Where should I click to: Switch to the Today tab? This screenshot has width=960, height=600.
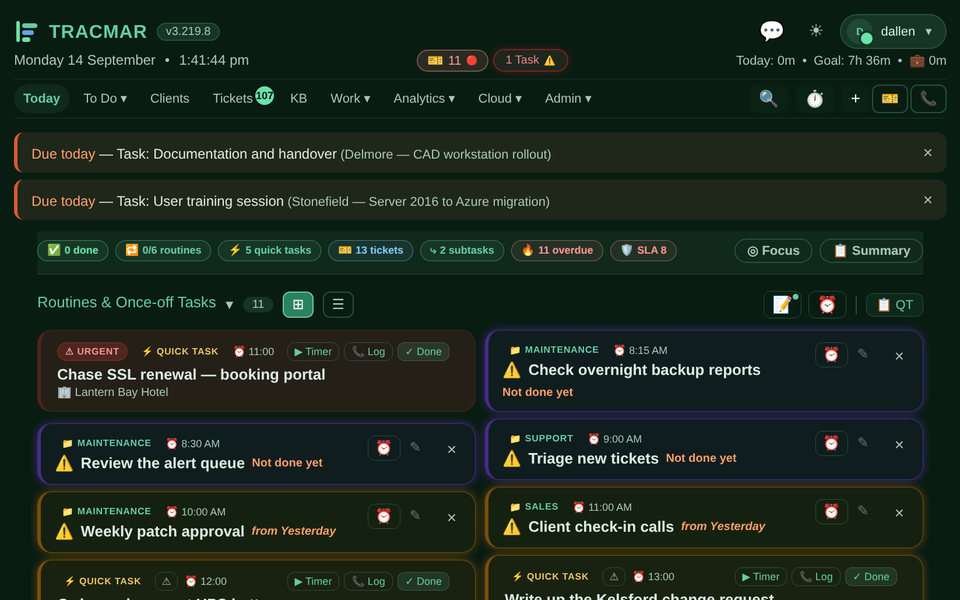(x=42, y=99)
